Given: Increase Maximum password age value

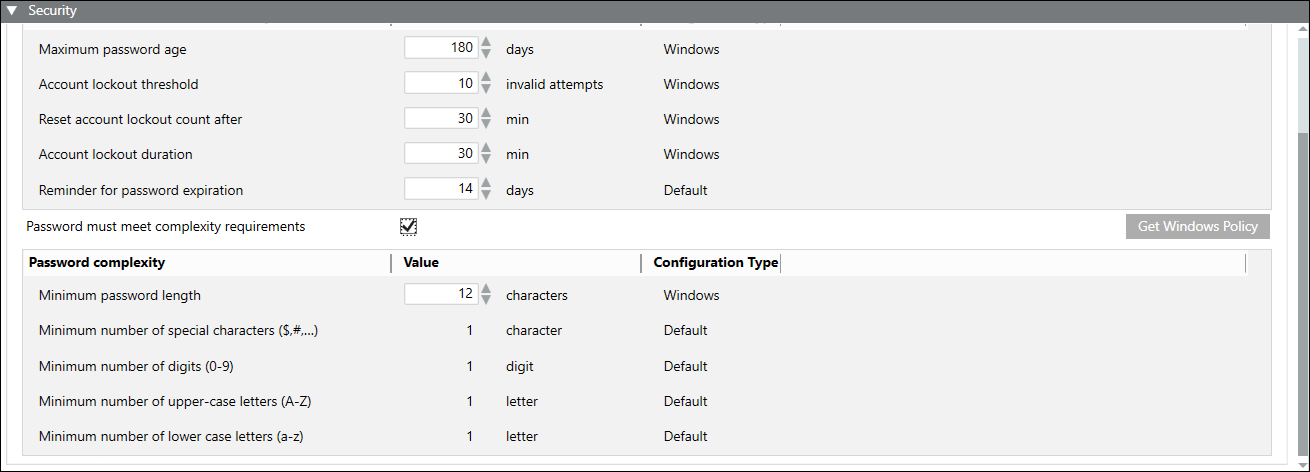Looking at the screenshot, I should click(x=487, y=42).
